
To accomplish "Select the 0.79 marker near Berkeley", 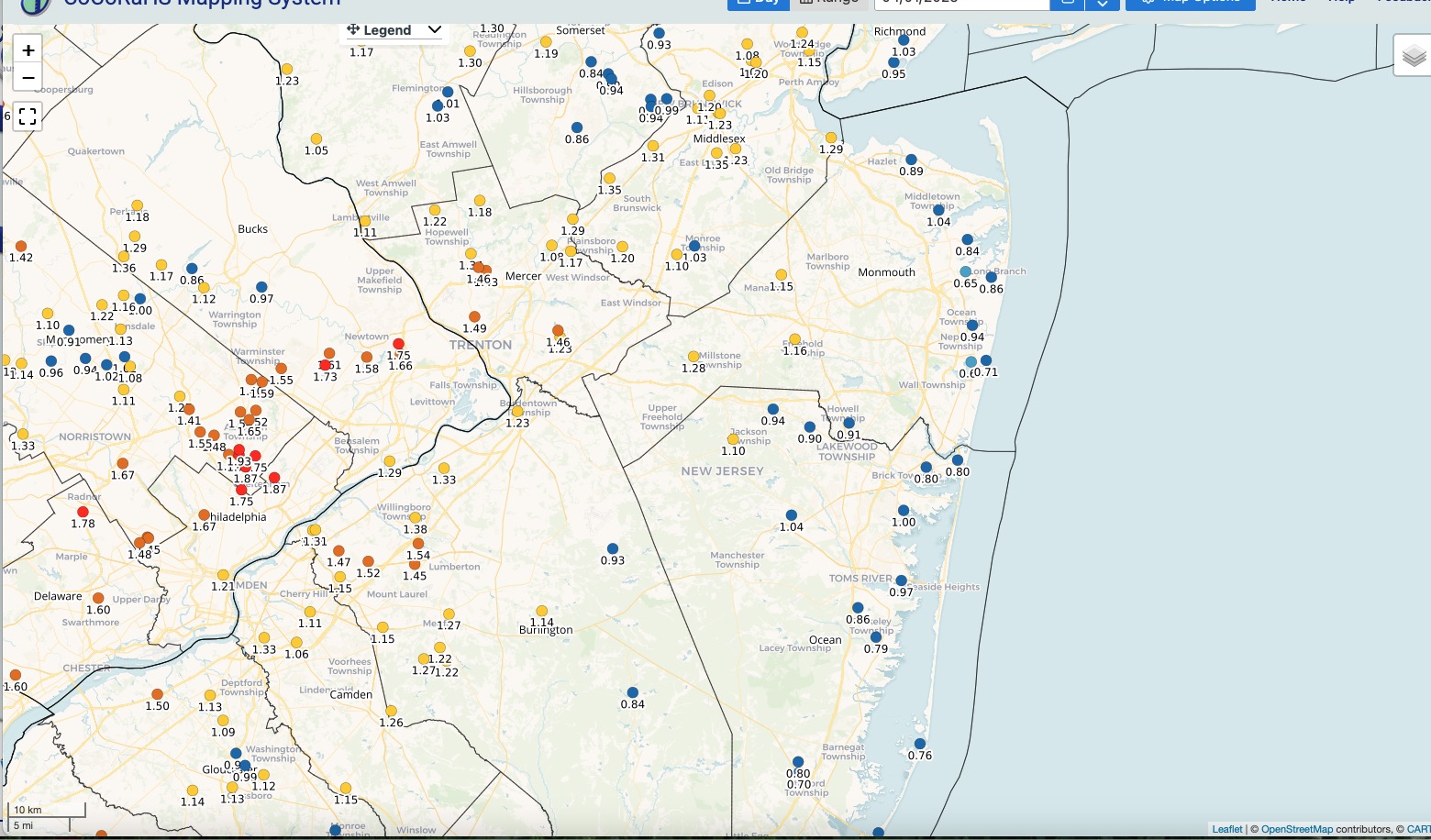I will pos(876,636).
